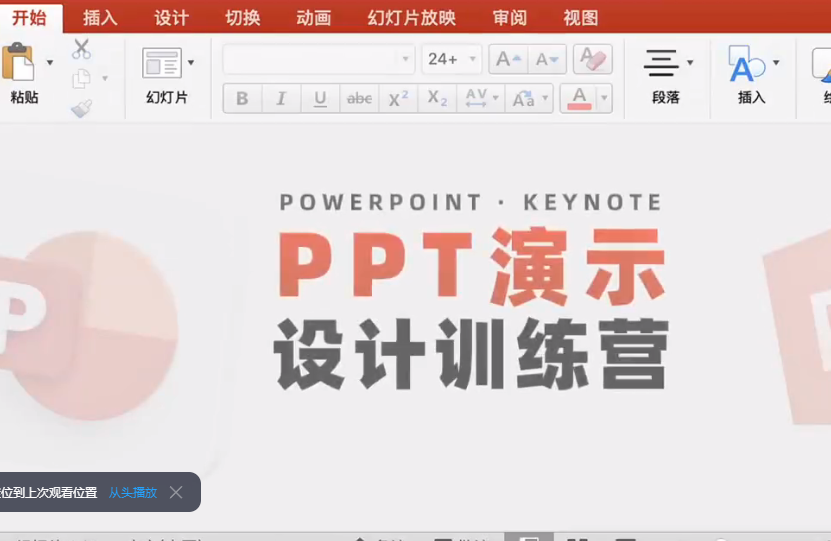Expand the change case dropdown arrow

[x=545, y=98]
